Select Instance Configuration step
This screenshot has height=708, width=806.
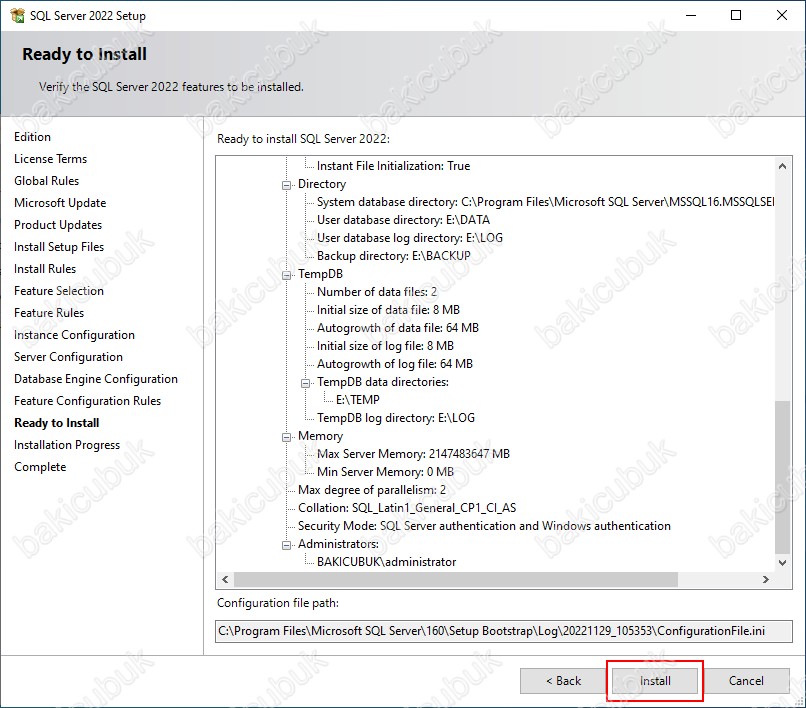point(74,335)
